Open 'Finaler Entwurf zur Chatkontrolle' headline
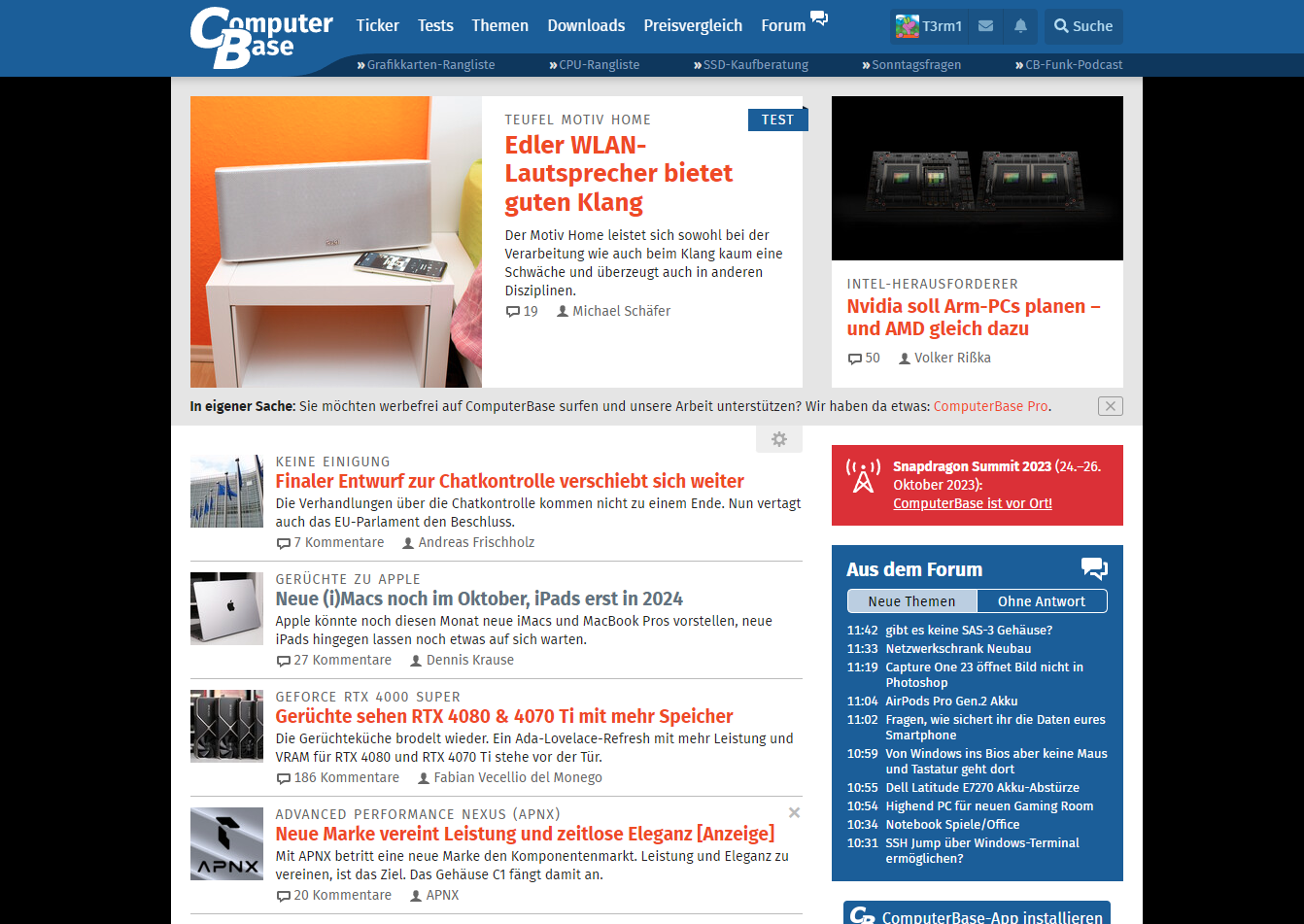Image resolution: width=1304 pixels, height=924 pixels. coord(510,481)
